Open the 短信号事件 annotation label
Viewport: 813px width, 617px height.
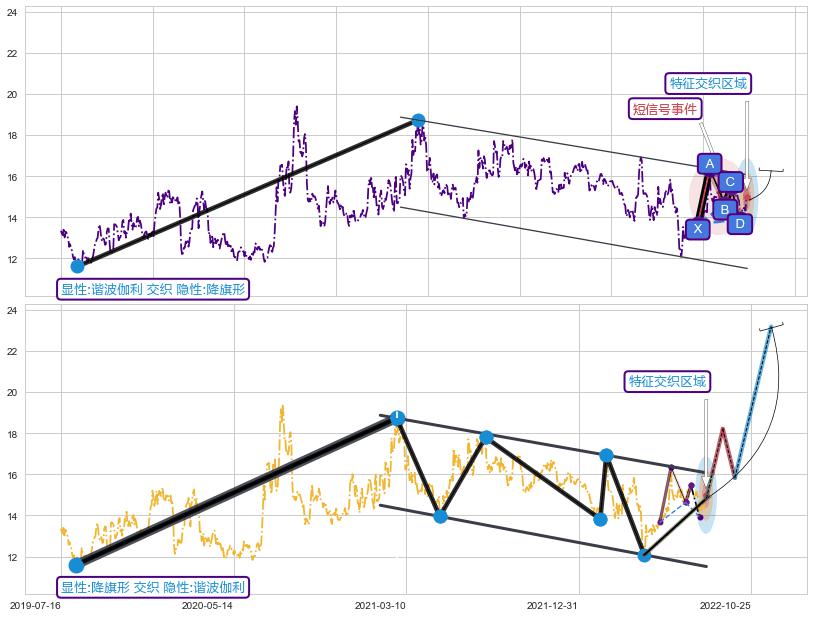pyautogui.click(x=665, y=109)
